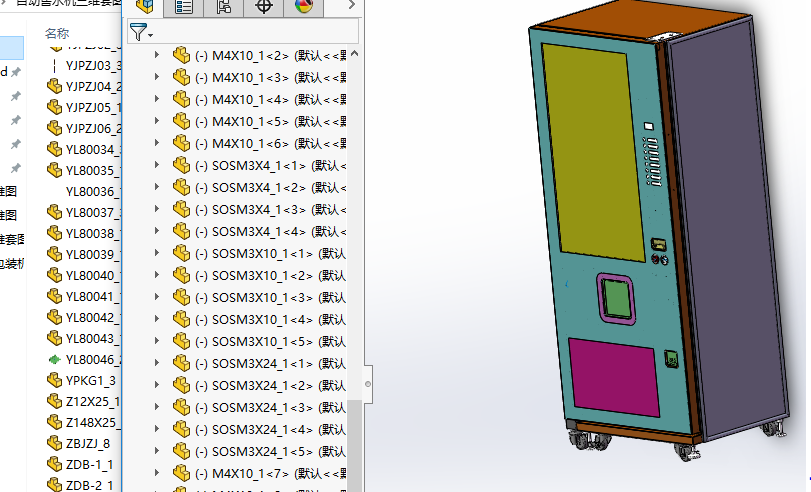Switch to the PropertyManager tab

point(183,7)
